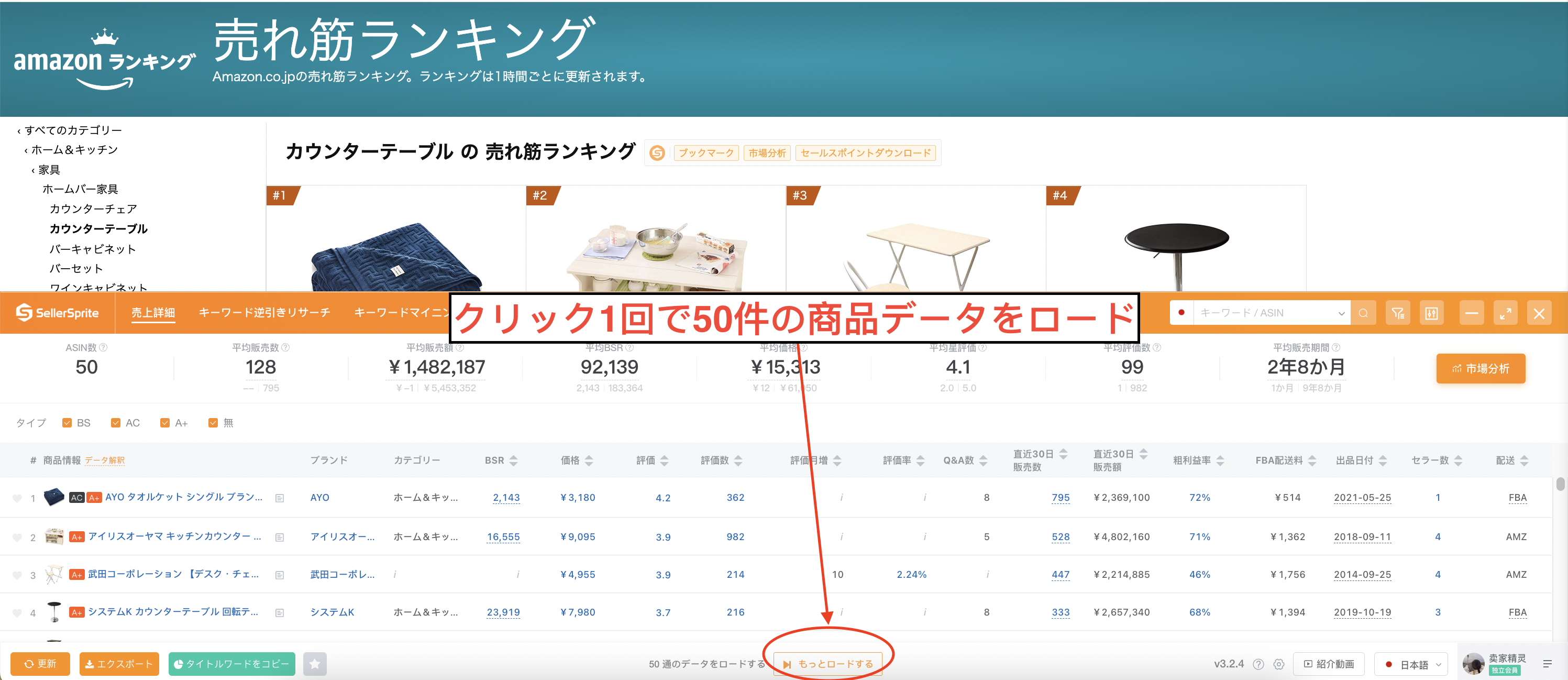This screenshot has width=1568, height=680.
Task: Click the ASIN数 help question icon
Action: pyautogui.click(x=103, y=347)
